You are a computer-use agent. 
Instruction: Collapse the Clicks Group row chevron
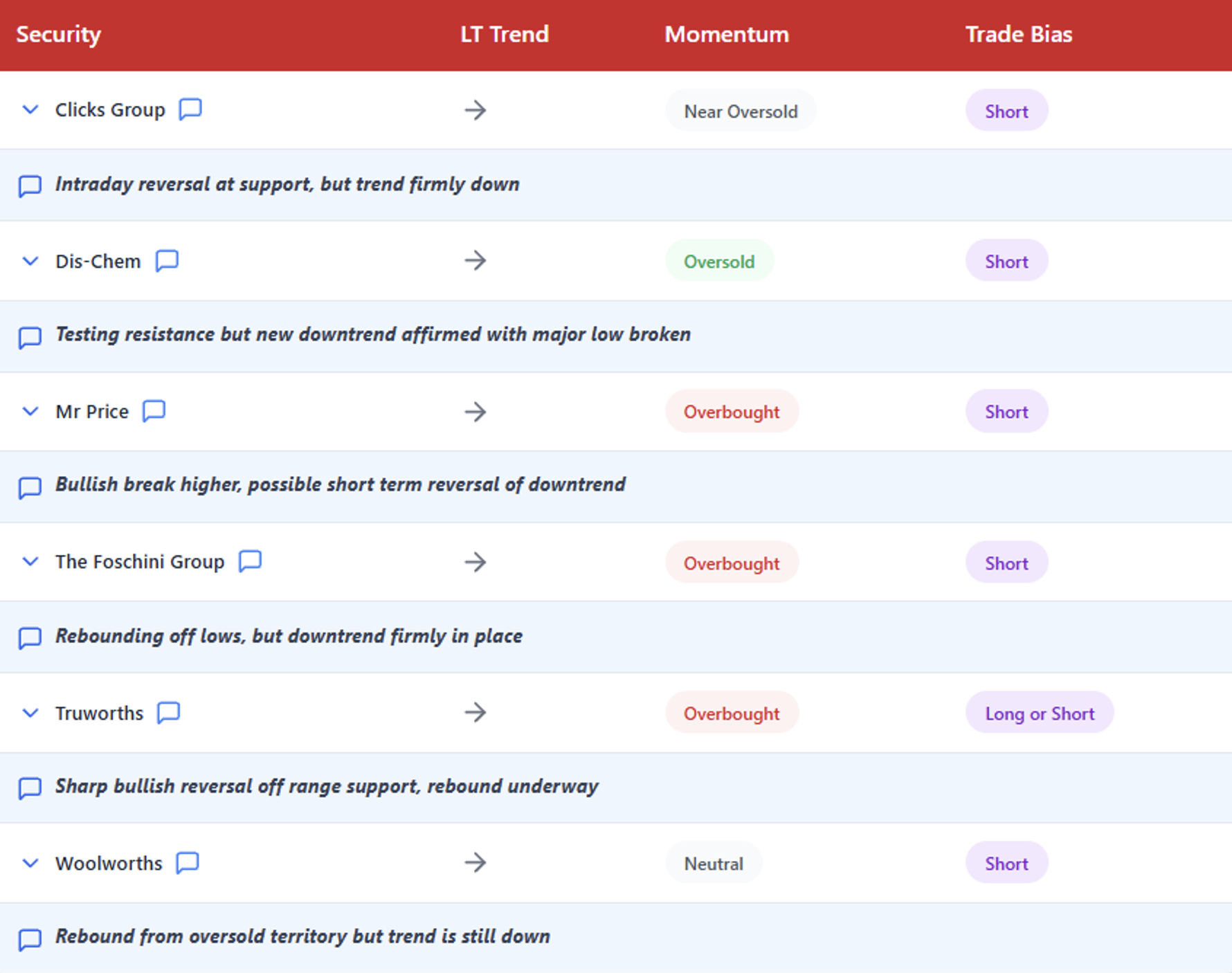click(x=30, y=109)
